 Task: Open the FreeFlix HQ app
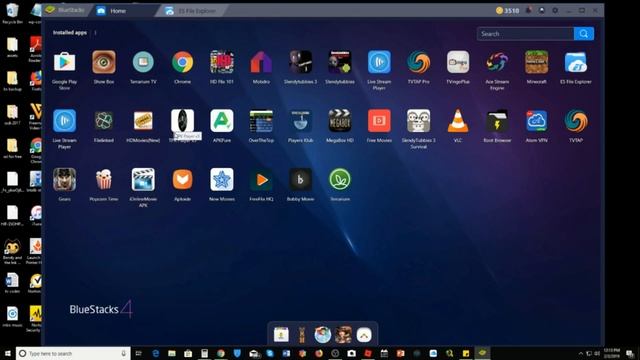coord(261,180)
